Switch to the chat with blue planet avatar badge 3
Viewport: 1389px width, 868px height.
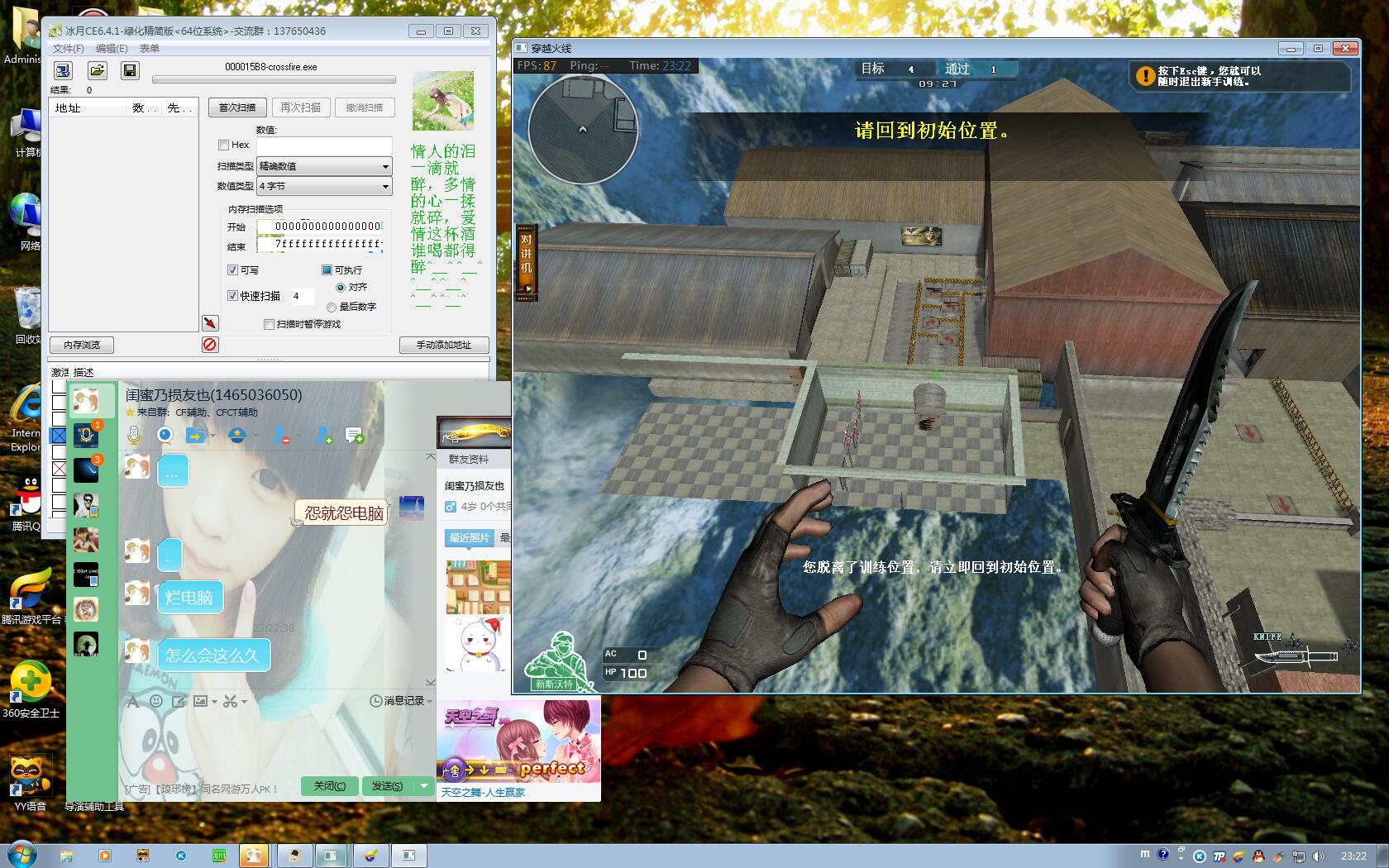coord(86,470)
